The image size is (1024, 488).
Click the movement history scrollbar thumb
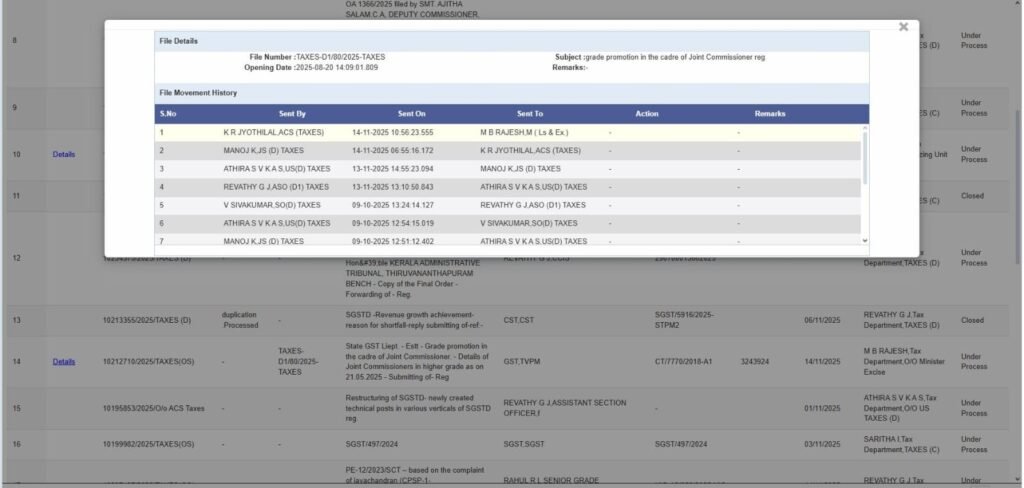[x=865, y=155]
